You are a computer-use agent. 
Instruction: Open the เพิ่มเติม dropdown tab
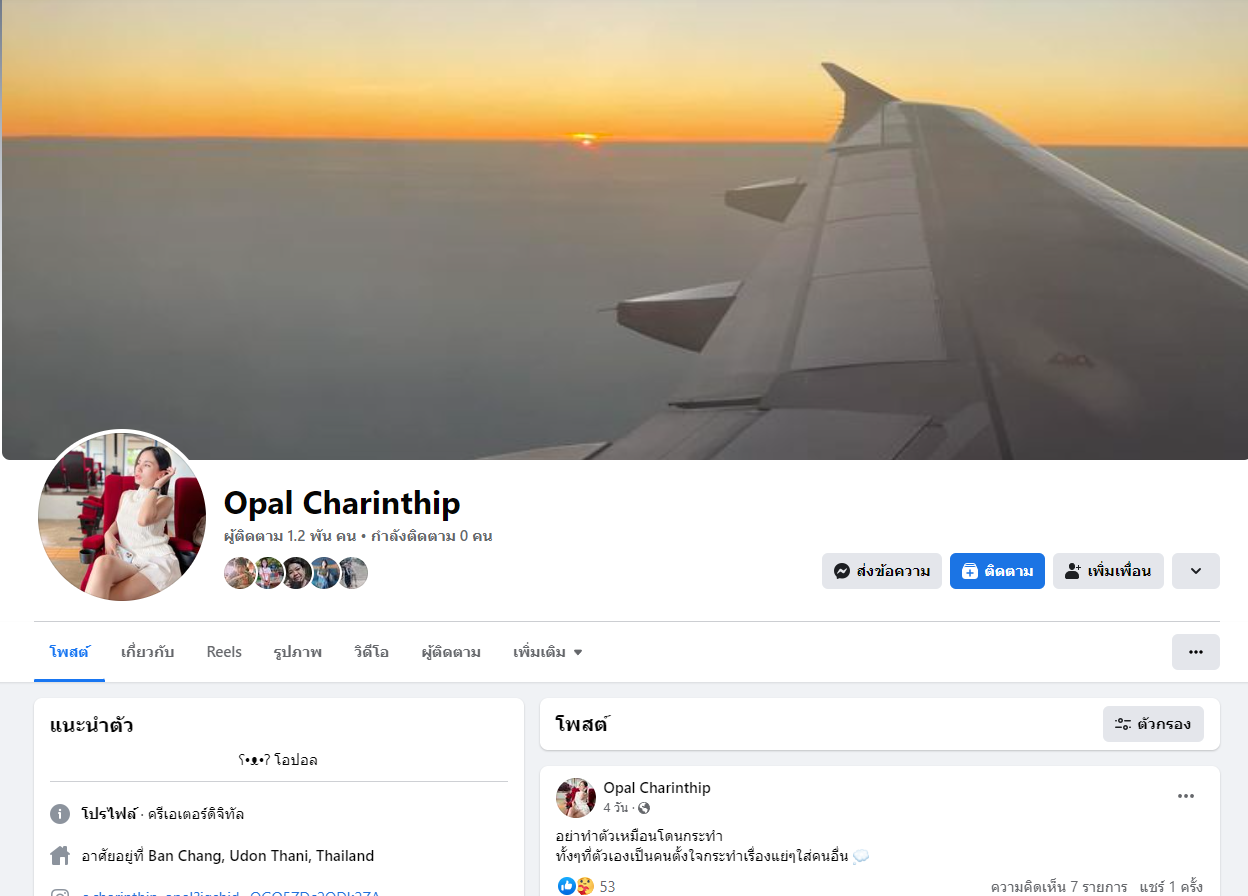548,652
